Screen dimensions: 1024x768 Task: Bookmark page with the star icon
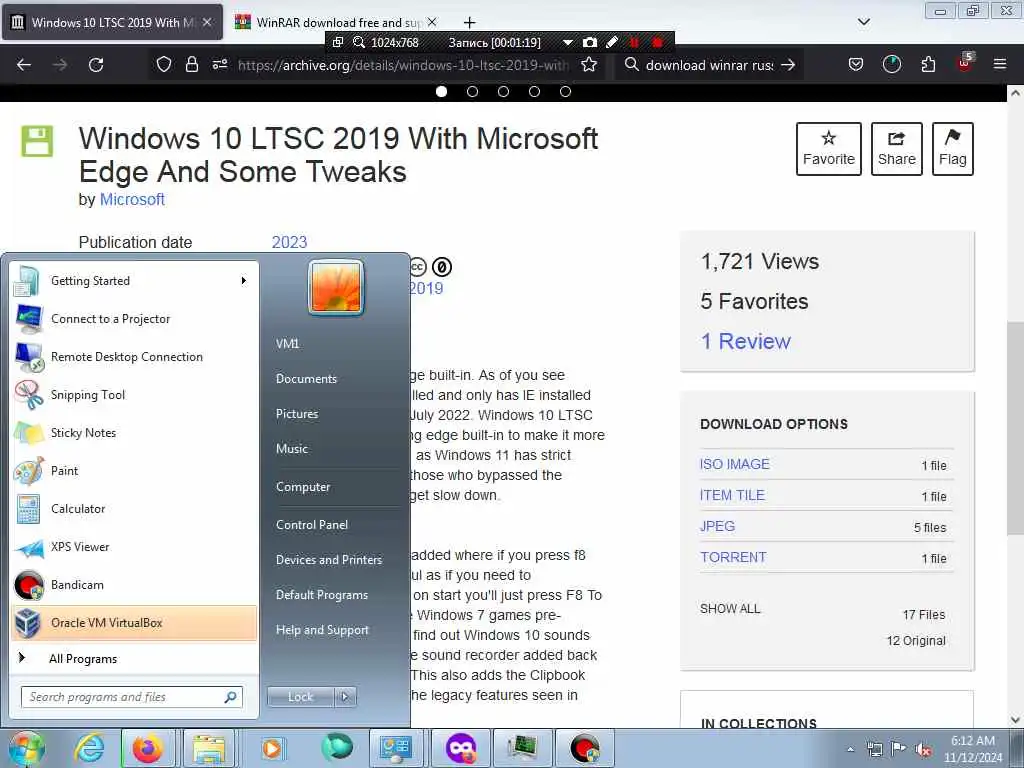point(589,65)
